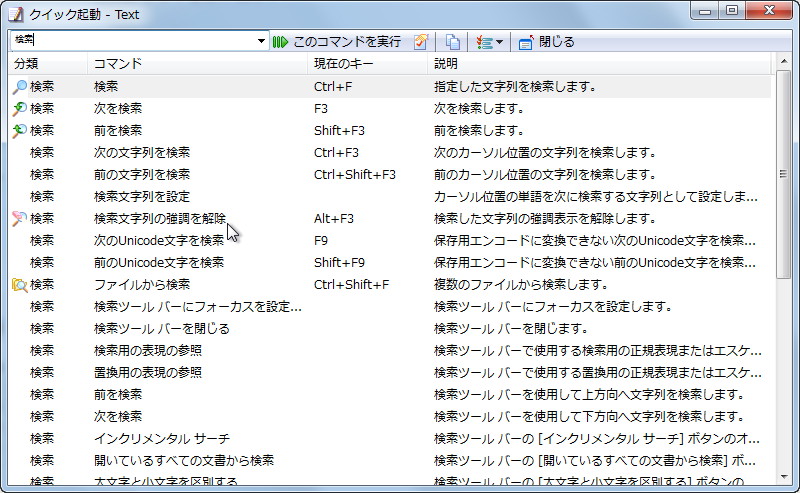Open the search box history dropdown arrow
Image resolution: width=800 pixels, height=493 pixels.
[261, 41]
